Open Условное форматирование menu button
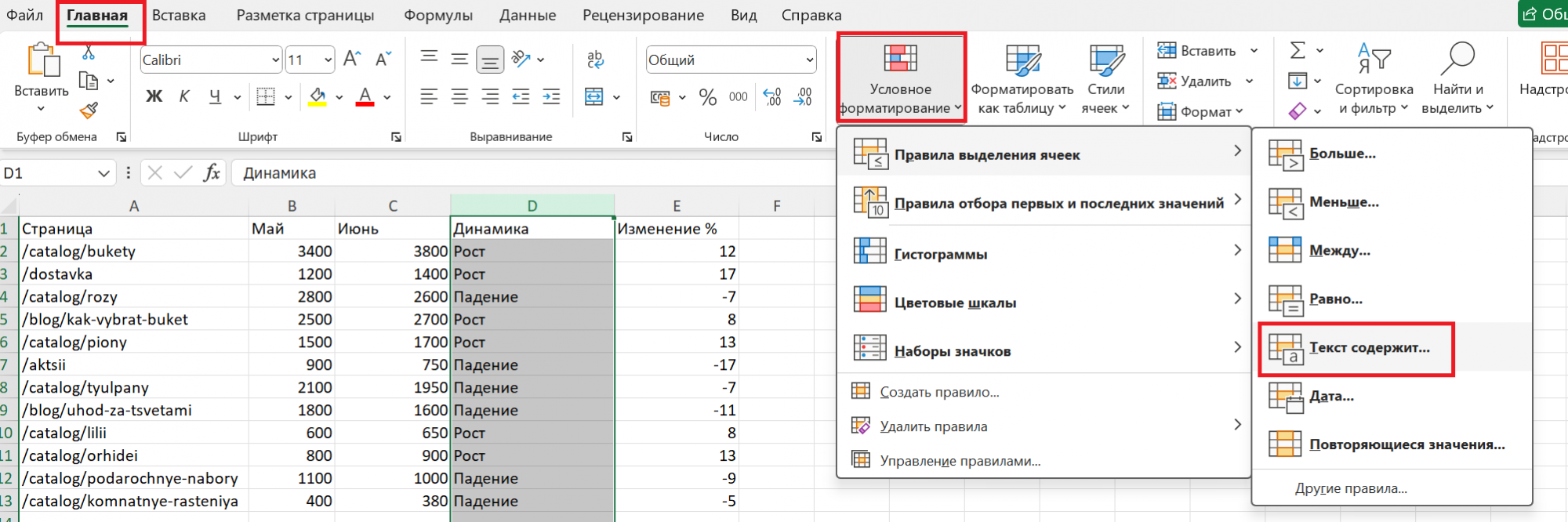This screenshot has height=522, width=1568. click(x=901, y=78)
